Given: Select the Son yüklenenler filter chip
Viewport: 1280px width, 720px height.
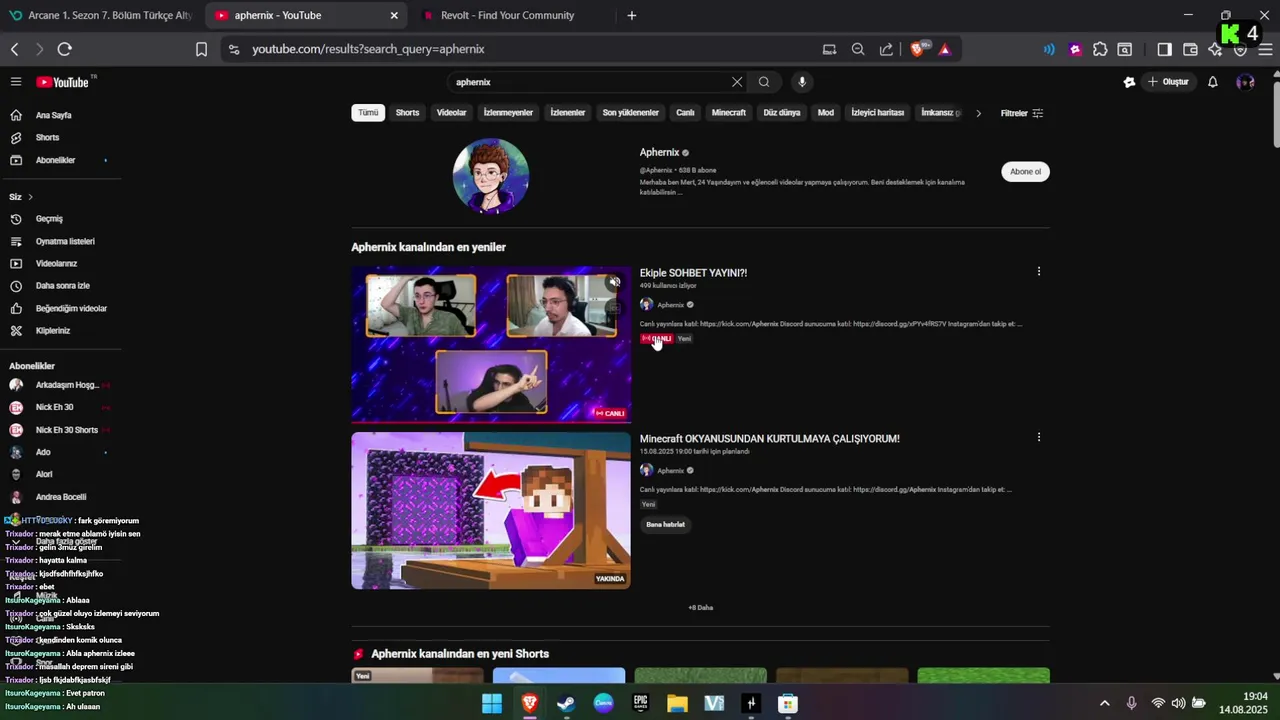Looking at the screenshot, I should (x=630, y=113).
